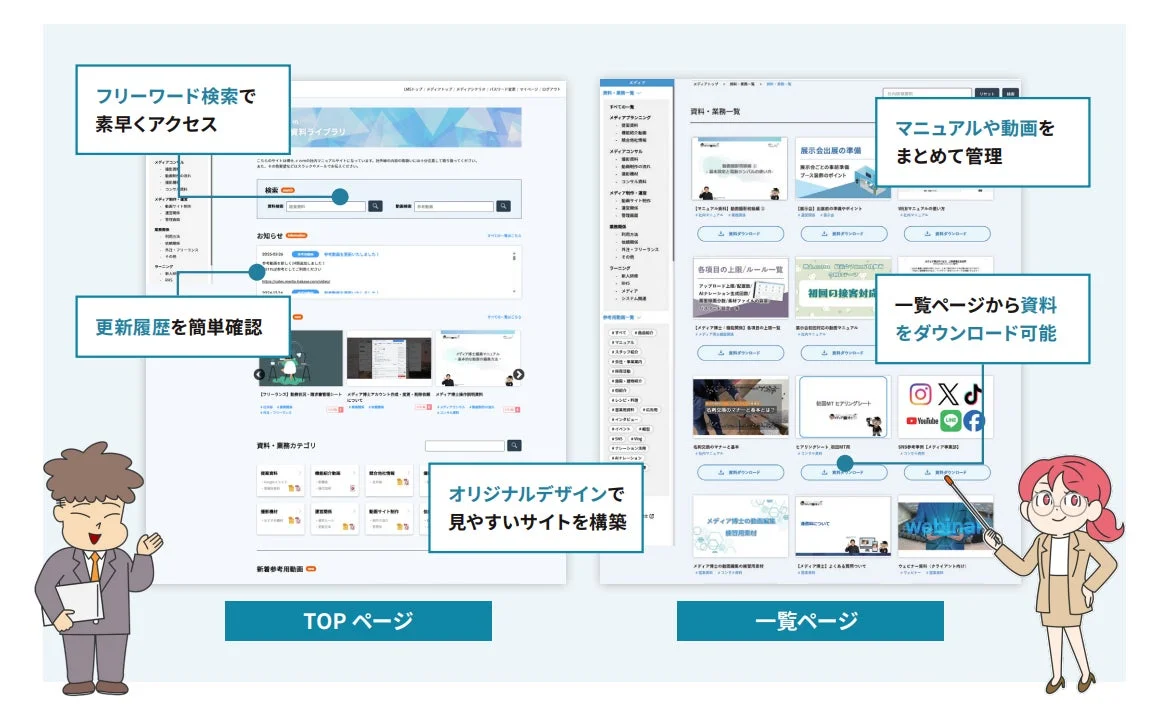This screenshot has height=715, width=1167.
Task: Open the Webinar thumbnail
Action: coord(945,526)
